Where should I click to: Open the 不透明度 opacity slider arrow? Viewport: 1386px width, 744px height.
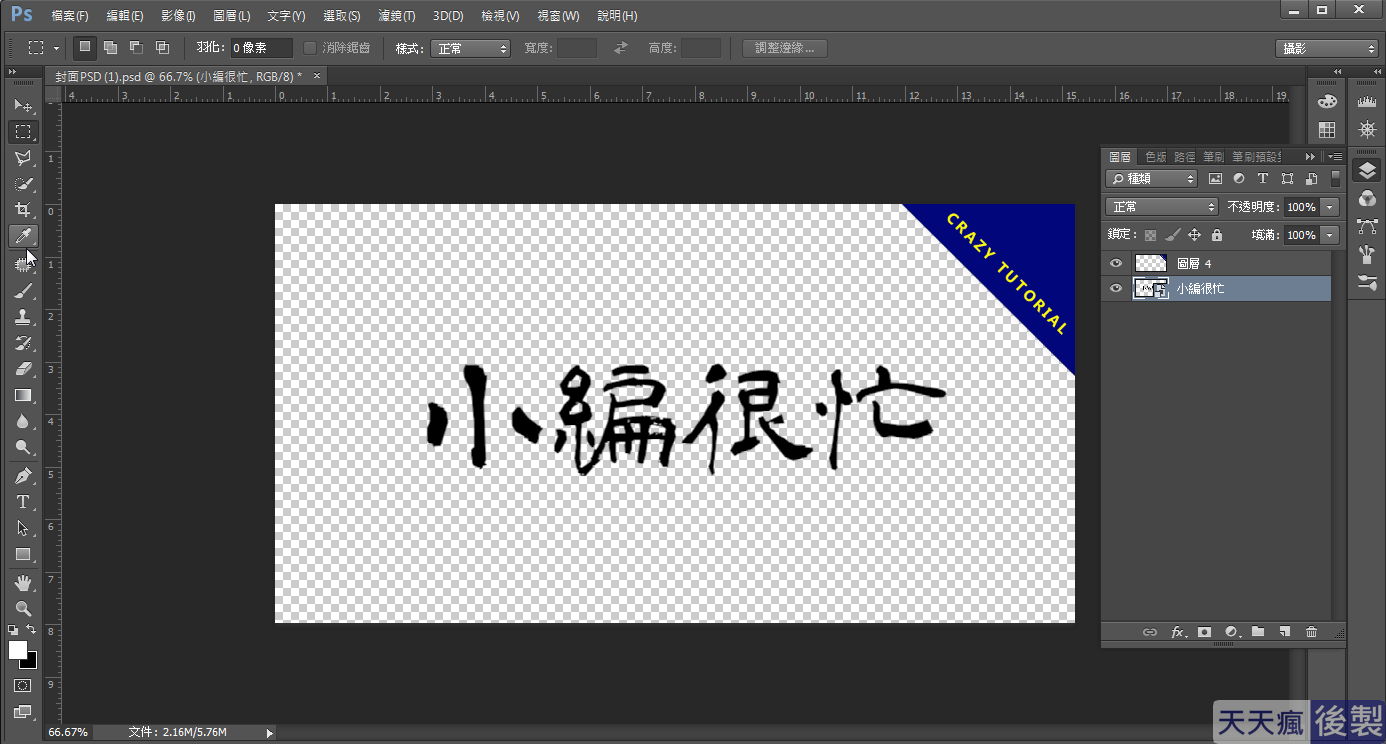tap(1330, 207)
